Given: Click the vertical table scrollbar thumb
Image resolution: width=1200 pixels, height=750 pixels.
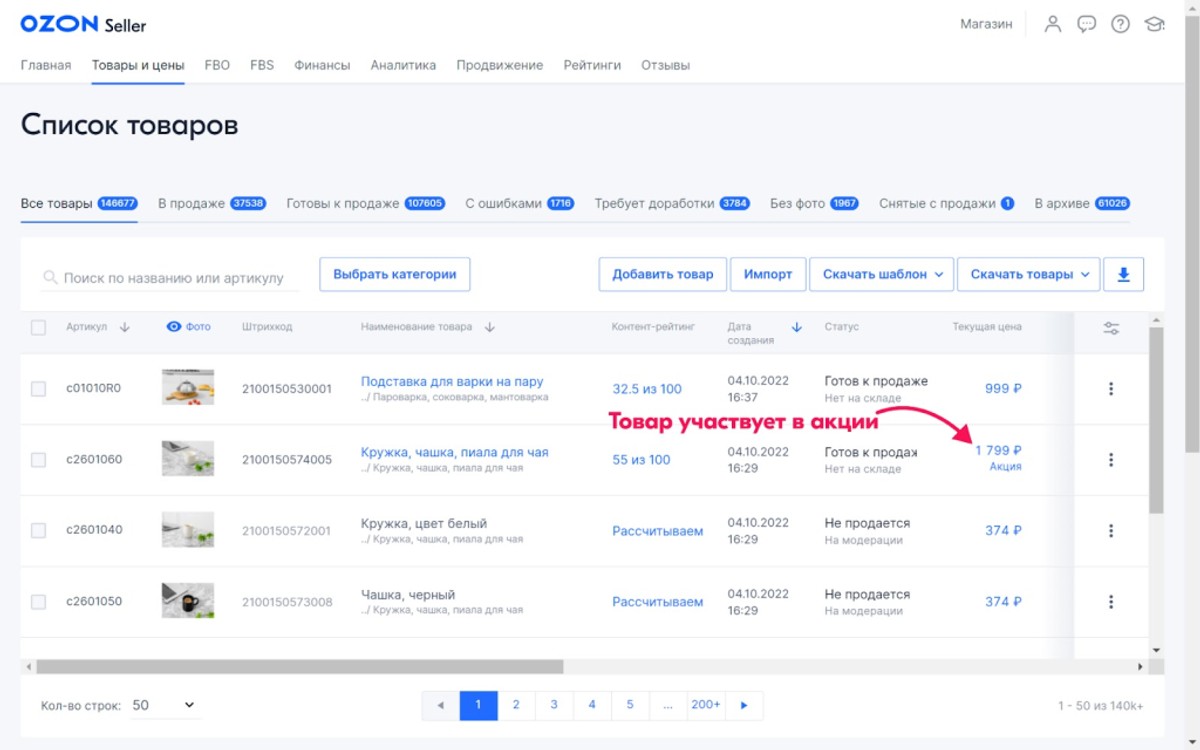Looking at the screenshot, I should tap(1157, 420).
